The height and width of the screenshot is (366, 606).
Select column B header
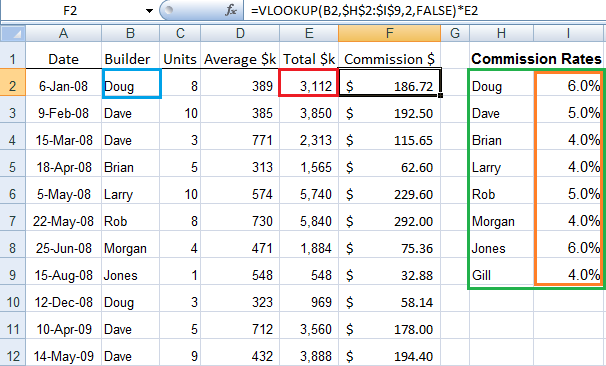pyautogui.click(x=131, y=33)
